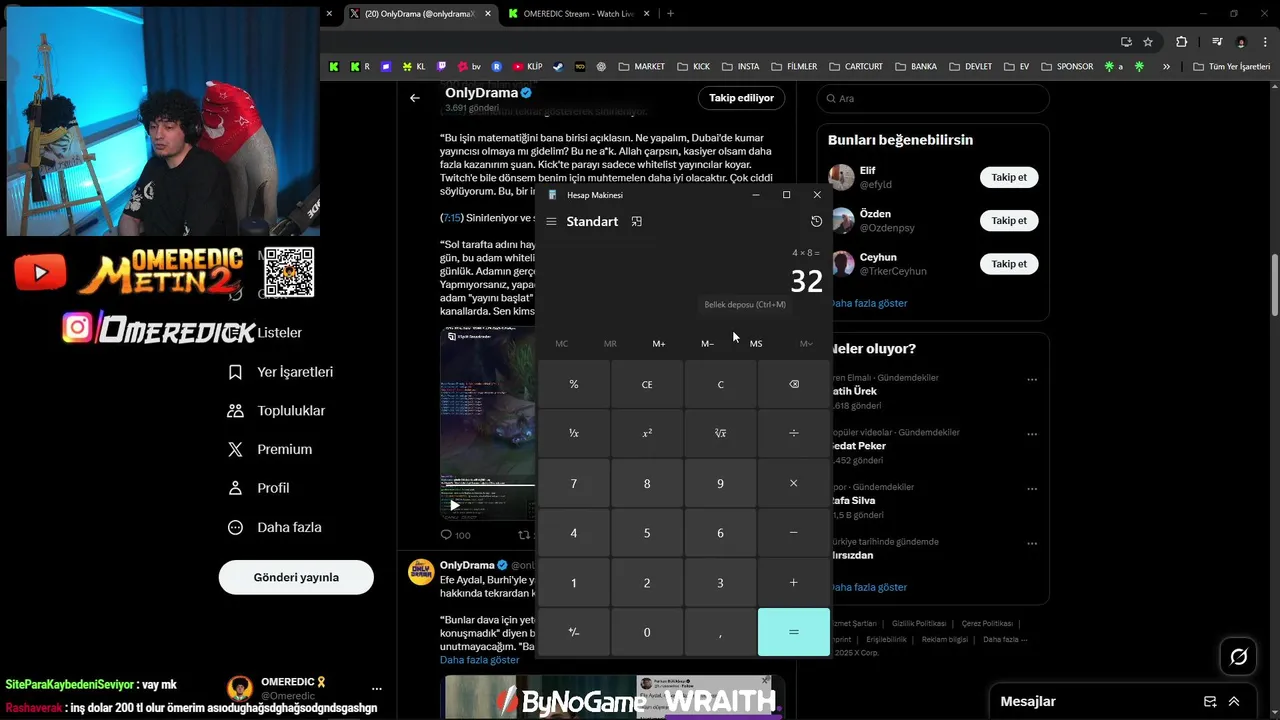This screenshot has height=720, width=1280.
Task: Click calculator digit 8
Action: pyautogui.click(x=647, y=483)
